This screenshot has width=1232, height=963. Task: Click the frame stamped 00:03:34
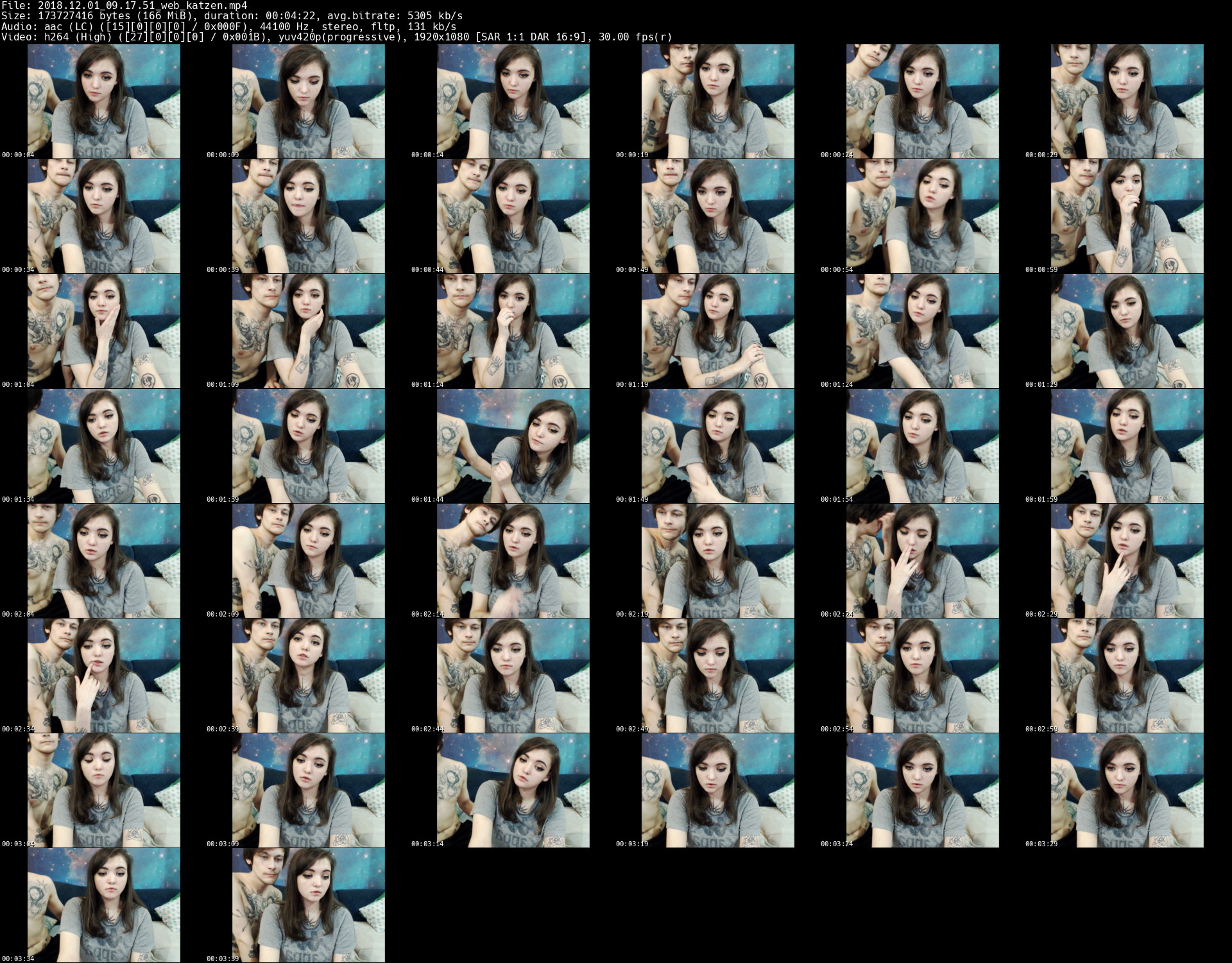pos(103,905)
